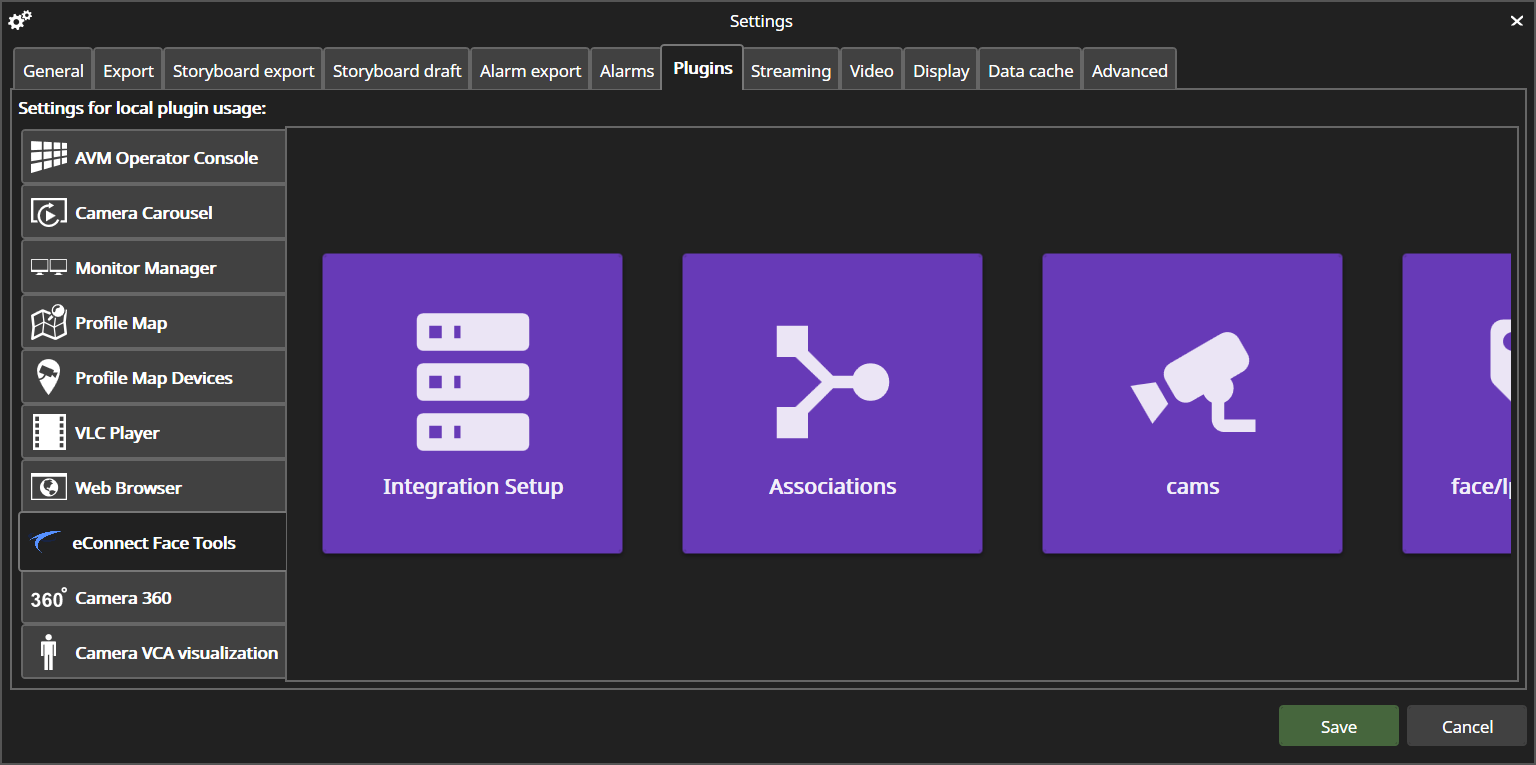Screen dimensions: 1536x765
Task: Click the Camera 360 degree icon
Action: tap(48, 598)
